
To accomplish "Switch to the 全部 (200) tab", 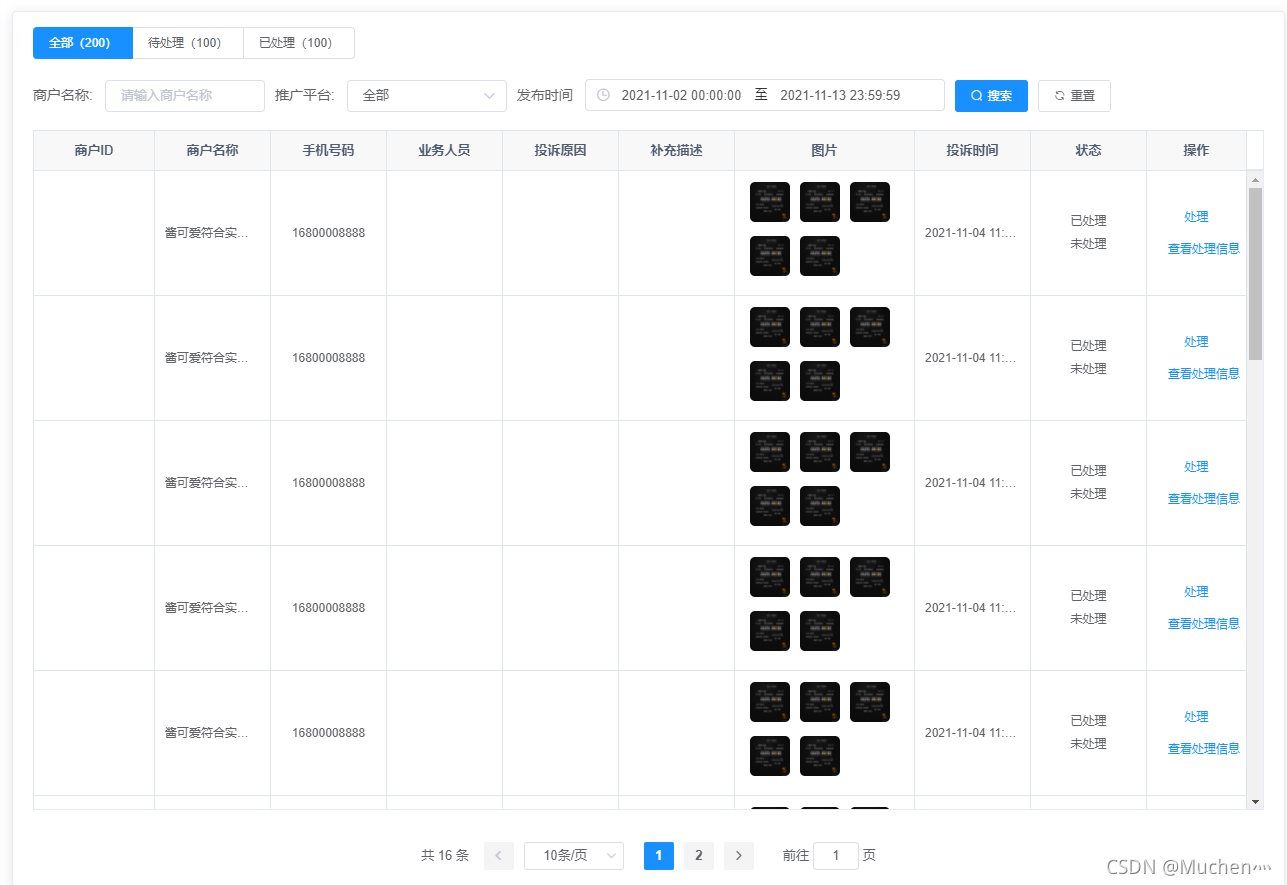I will click(x=82, y=43).
